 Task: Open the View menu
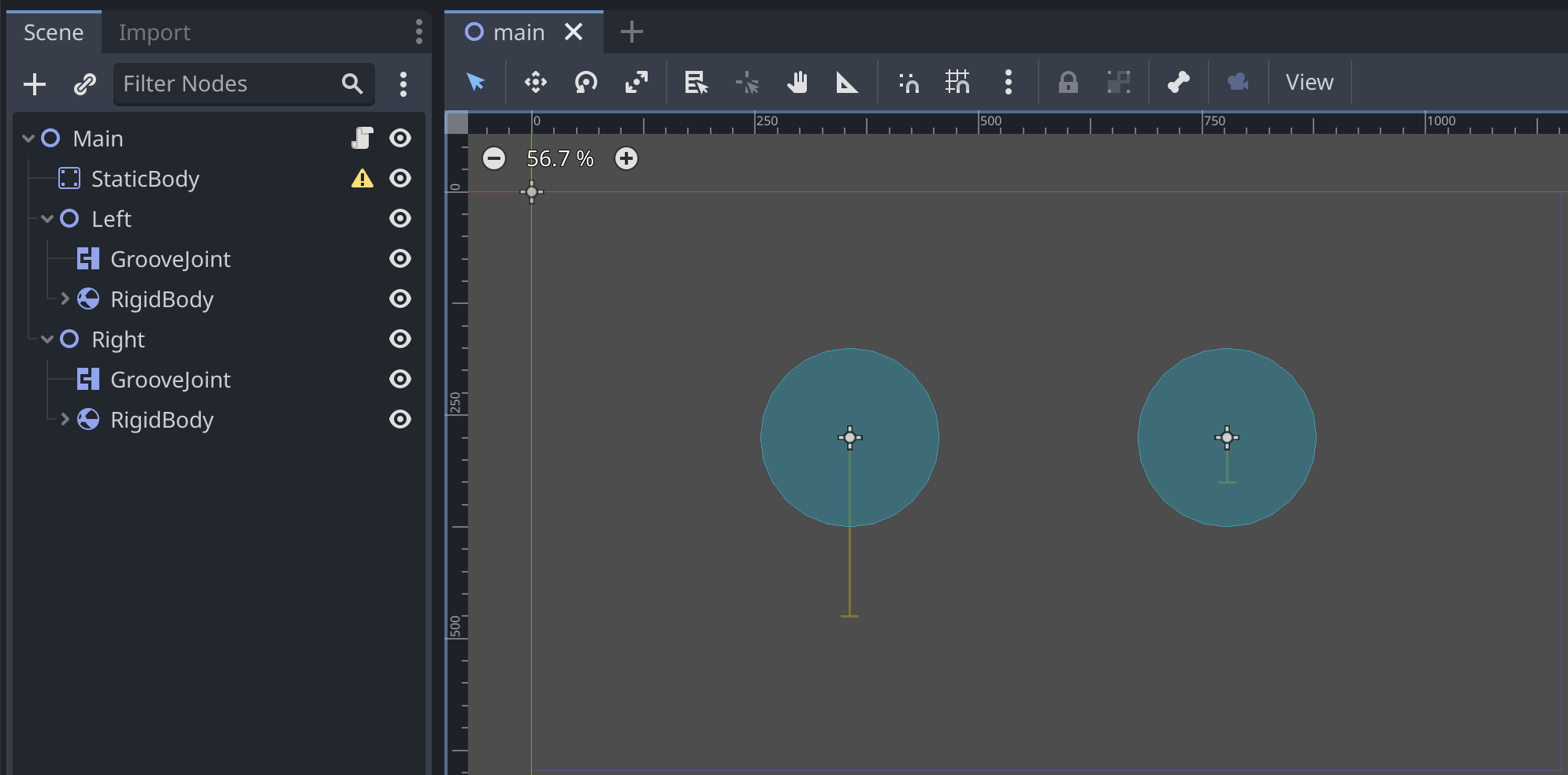pos(1309,82)
